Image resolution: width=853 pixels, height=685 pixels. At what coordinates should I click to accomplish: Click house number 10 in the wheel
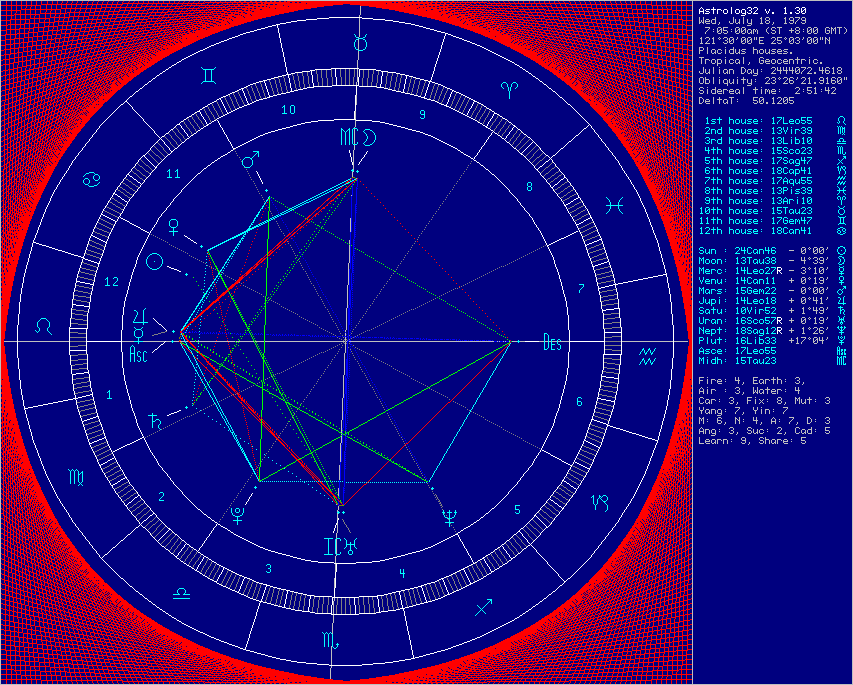pyautogui.click(x=287, y=110)
